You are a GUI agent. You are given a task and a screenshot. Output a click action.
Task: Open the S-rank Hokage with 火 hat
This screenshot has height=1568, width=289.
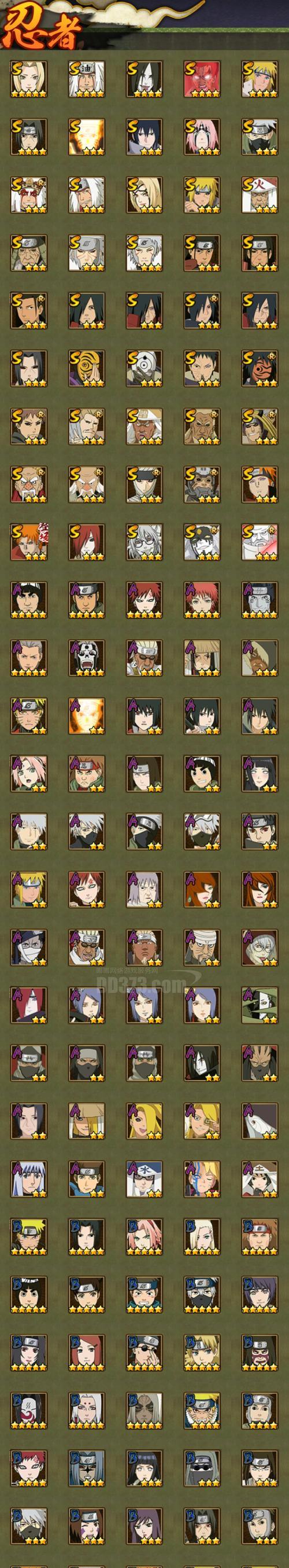(x=259, y=195)
